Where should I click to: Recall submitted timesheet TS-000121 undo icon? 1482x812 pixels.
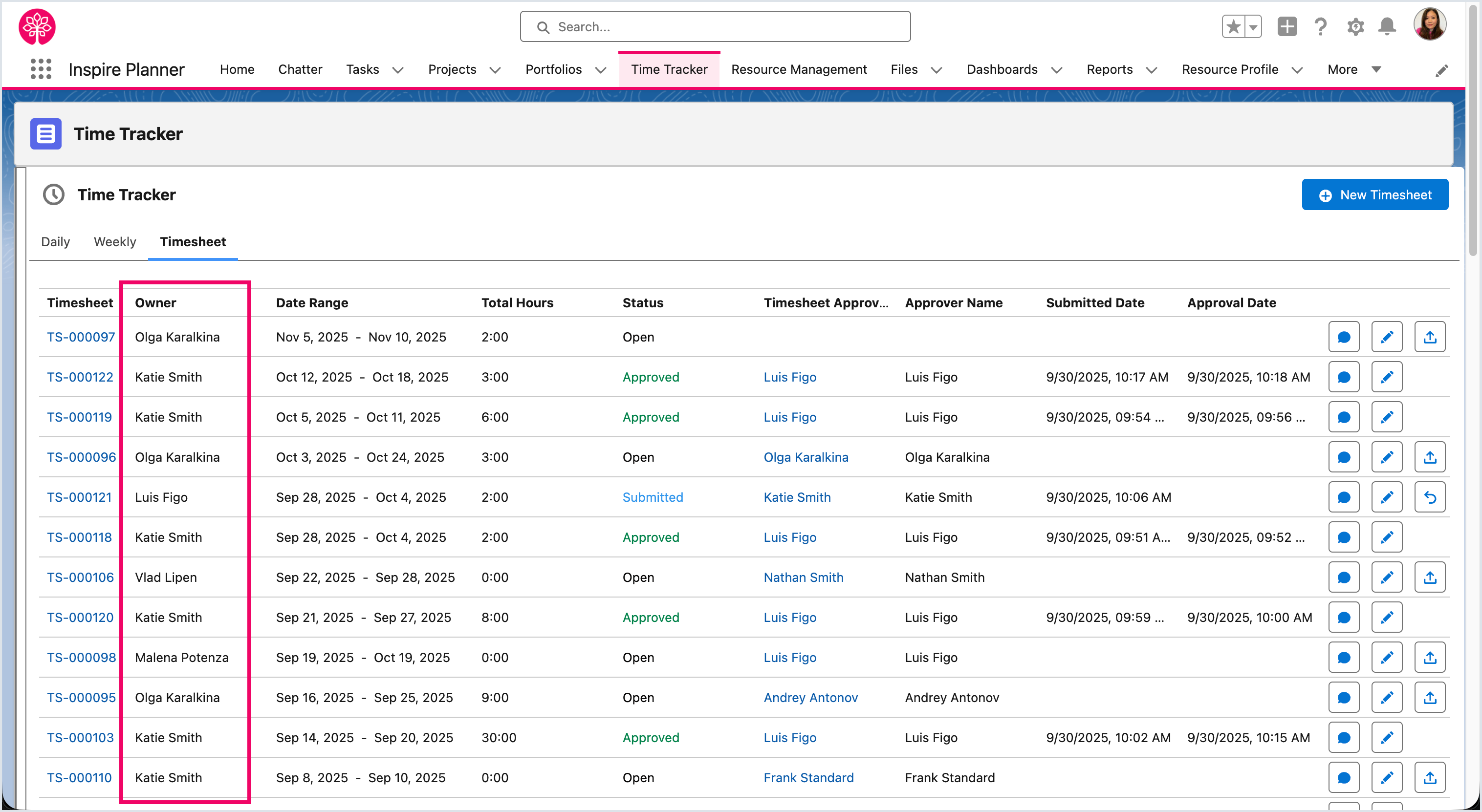[1430, 497]
